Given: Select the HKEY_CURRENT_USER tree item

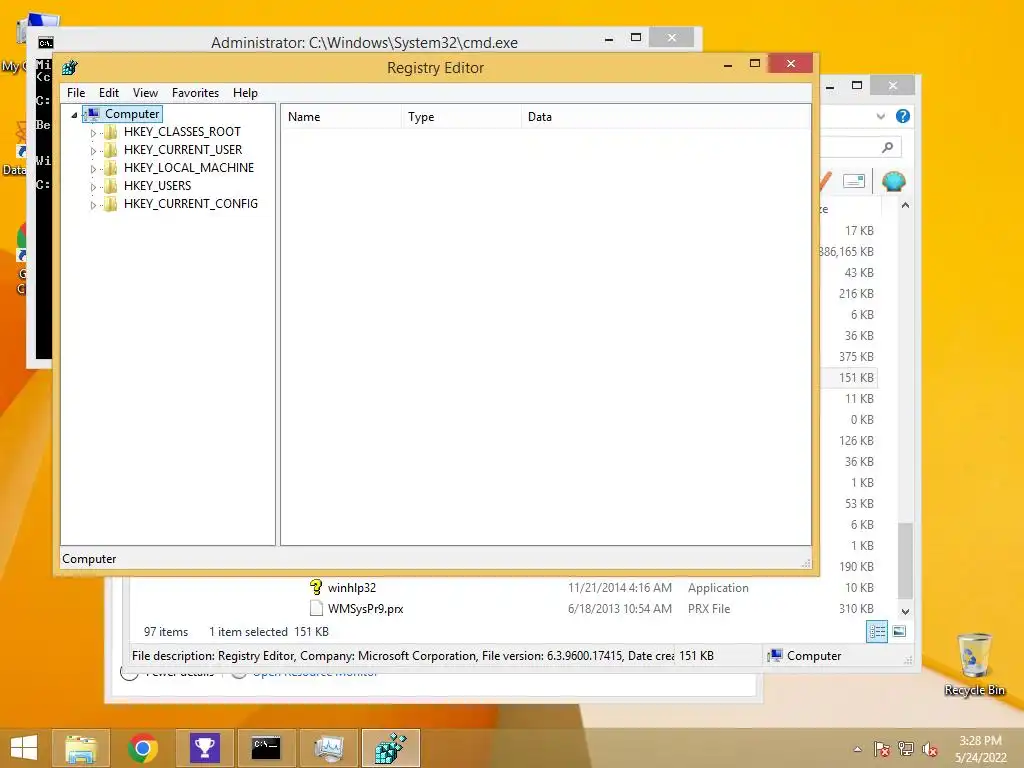Looking at the screenshot, I should 183,150.
